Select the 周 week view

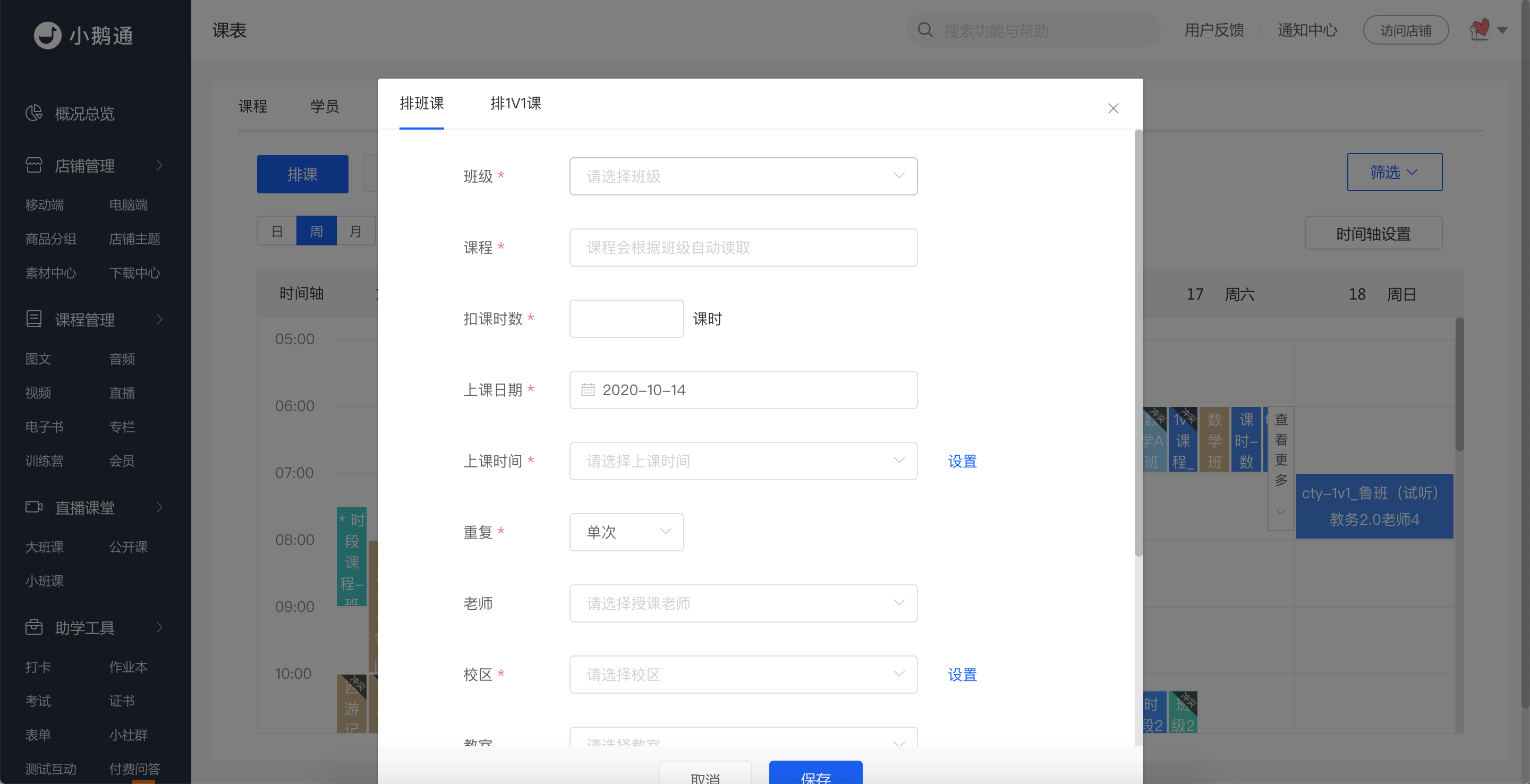[x=317, y=231]
